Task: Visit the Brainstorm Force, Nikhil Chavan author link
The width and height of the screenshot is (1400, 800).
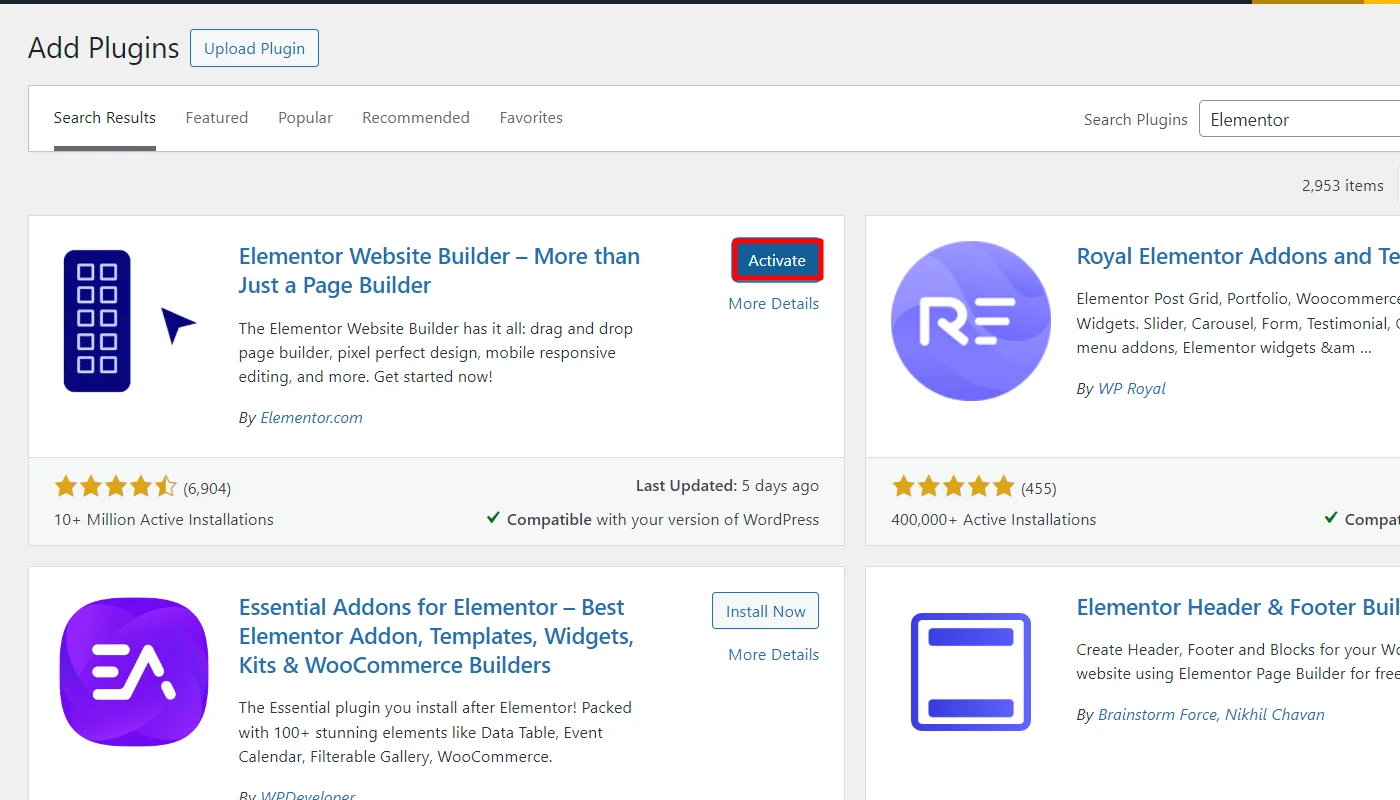Action: [x=1211, y=714]
